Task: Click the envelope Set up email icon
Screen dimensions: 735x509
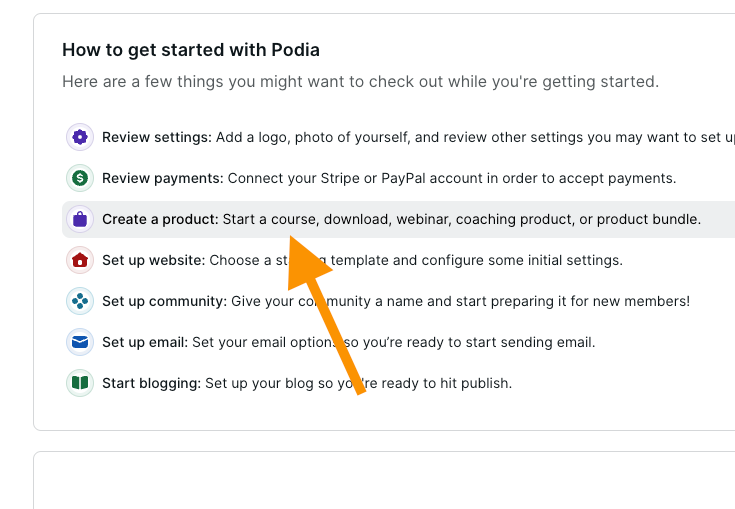Action: pyautogui.click(x=80, y=342)
